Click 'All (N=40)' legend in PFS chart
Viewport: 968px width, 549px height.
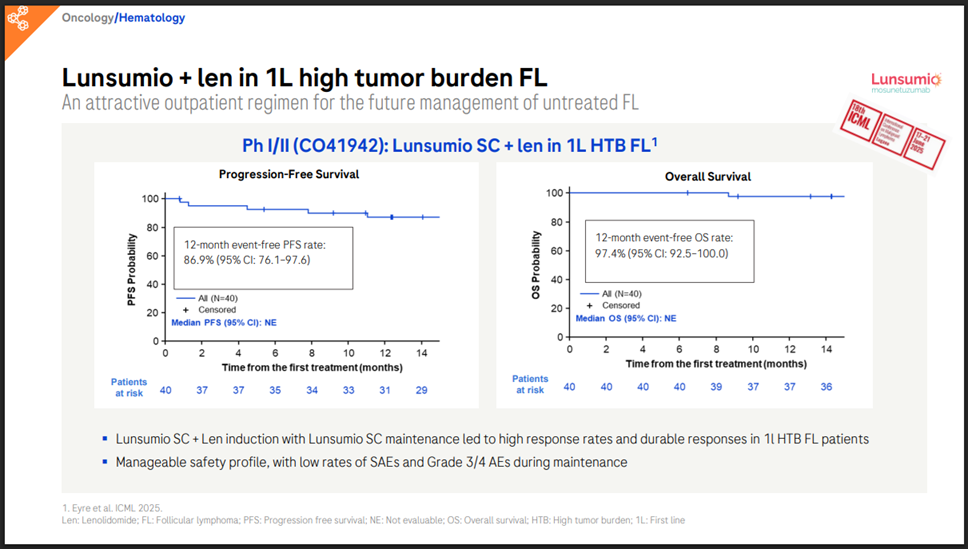tap(207, 298)
